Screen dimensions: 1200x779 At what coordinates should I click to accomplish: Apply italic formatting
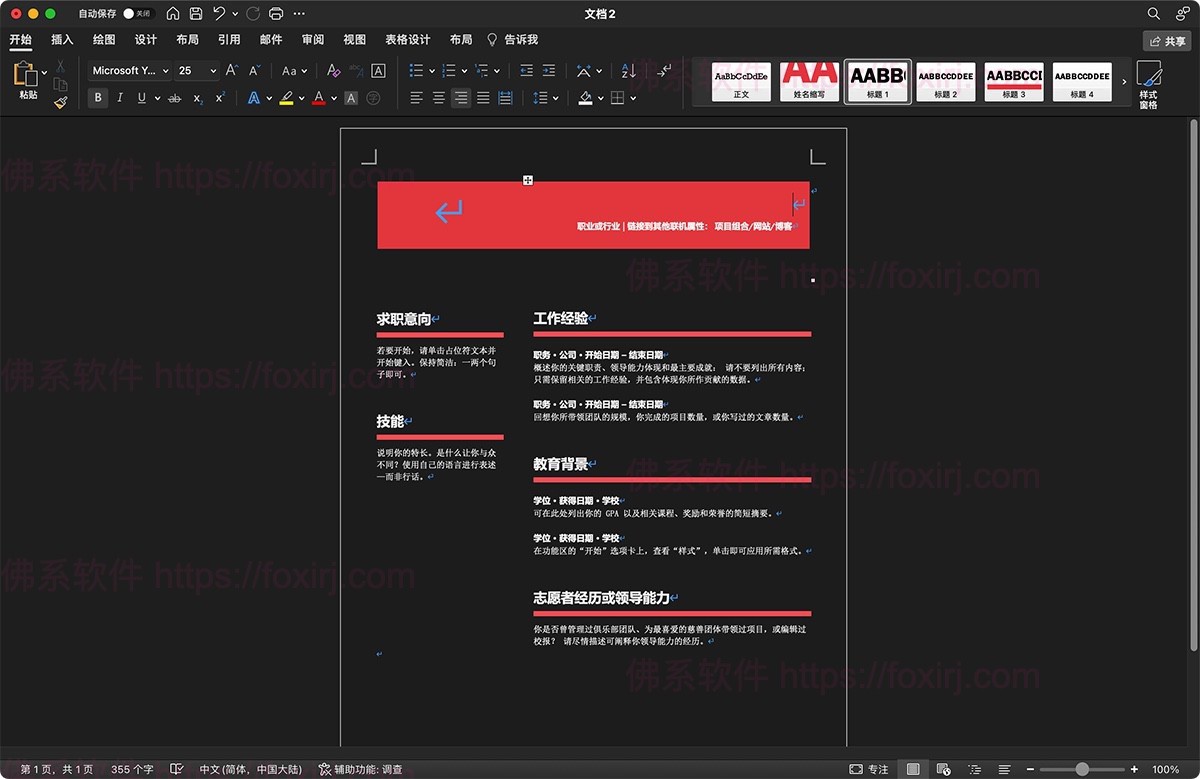coord(120,97)
